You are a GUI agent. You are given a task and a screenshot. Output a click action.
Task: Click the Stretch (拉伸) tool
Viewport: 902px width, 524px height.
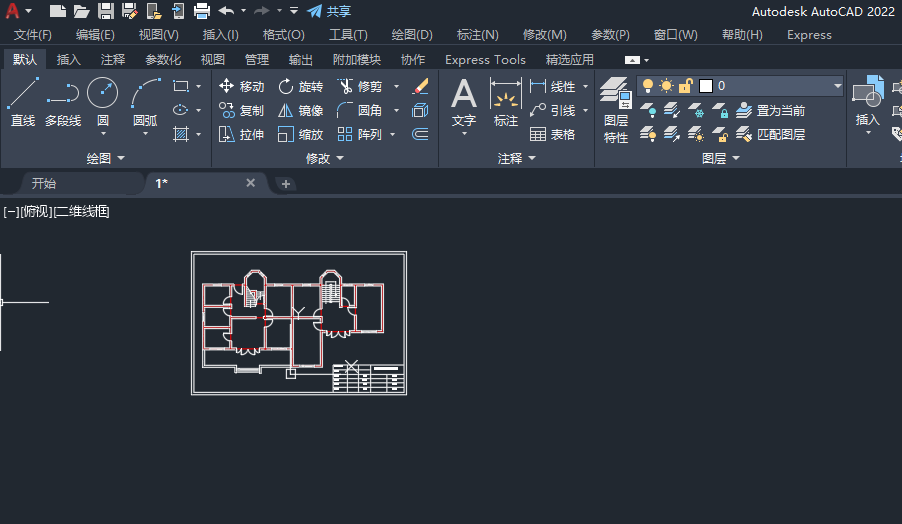(x=242, y=134)
